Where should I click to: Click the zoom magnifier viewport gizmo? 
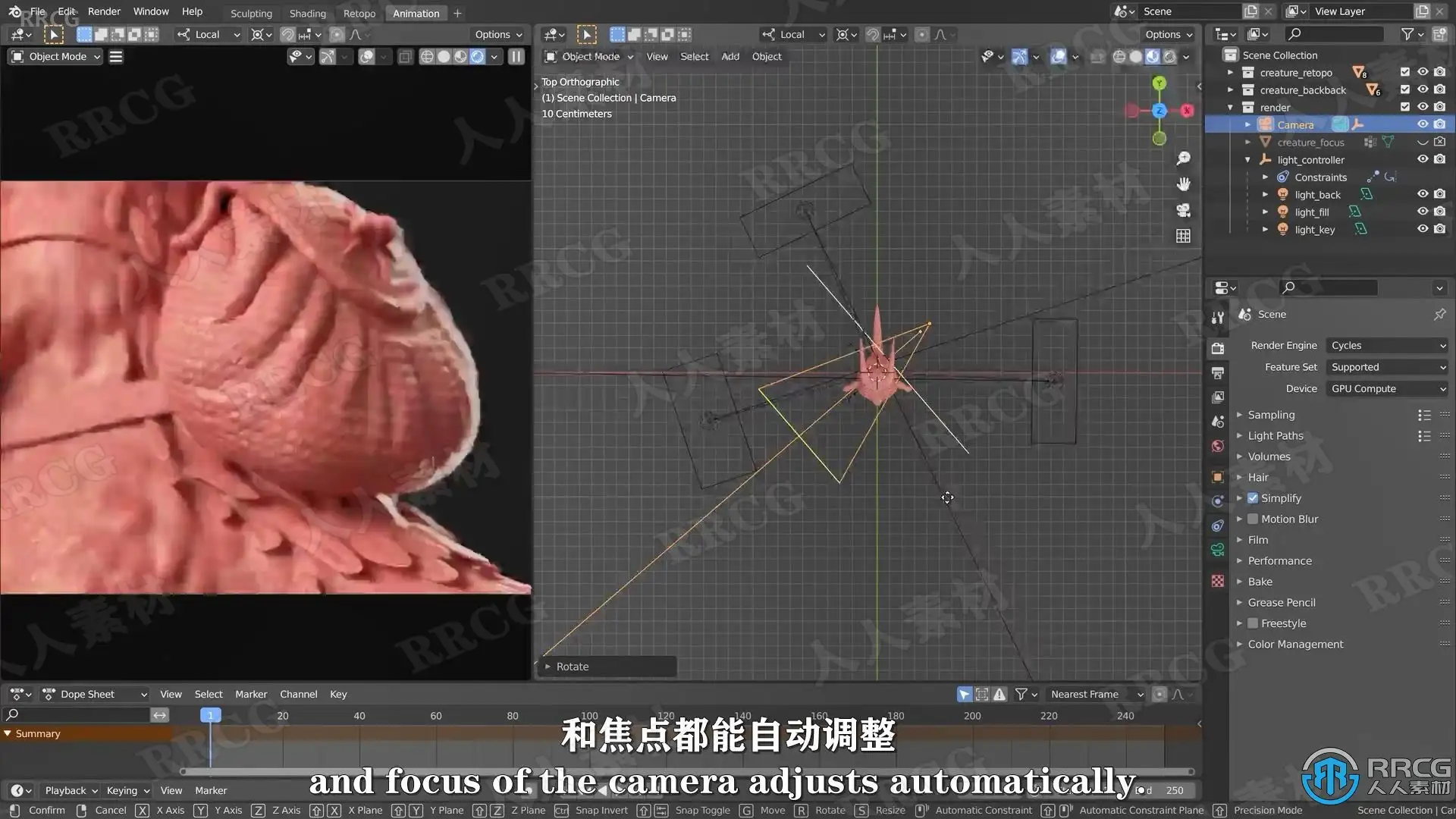point(1183,158)
